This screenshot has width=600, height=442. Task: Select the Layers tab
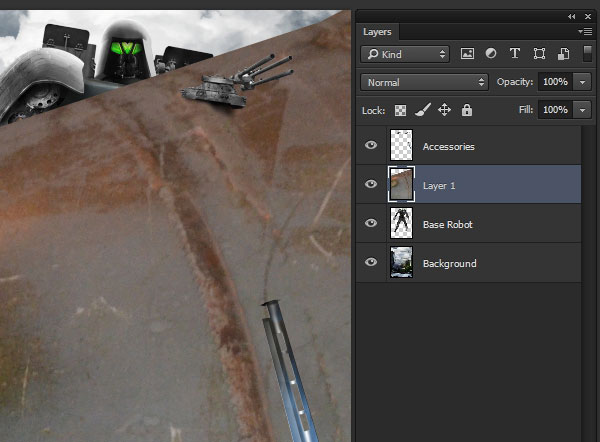377,32
